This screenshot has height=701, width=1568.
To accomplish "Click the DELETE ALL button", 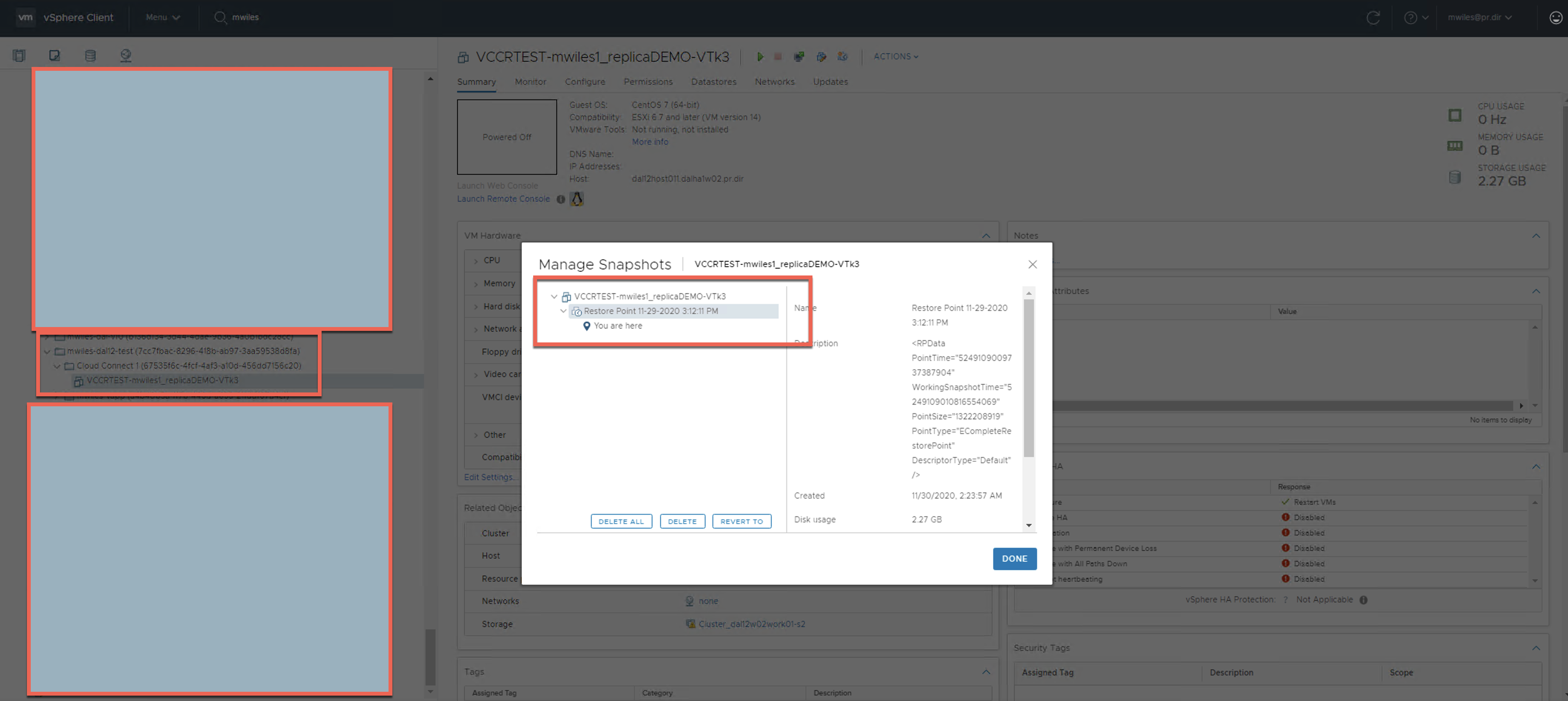I will click(621, 521).
